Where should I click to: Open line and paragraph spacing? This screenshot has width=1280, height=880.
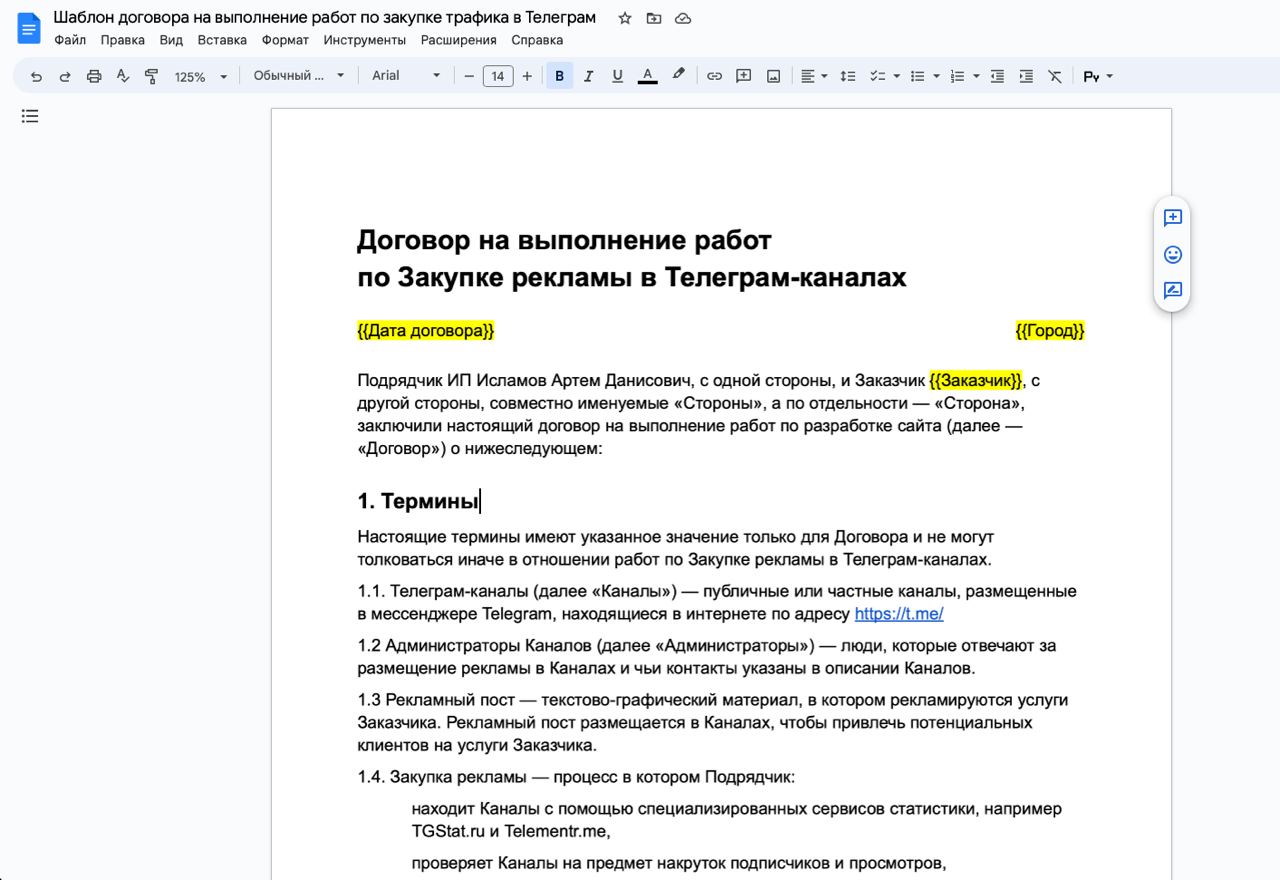click(847, 76)
